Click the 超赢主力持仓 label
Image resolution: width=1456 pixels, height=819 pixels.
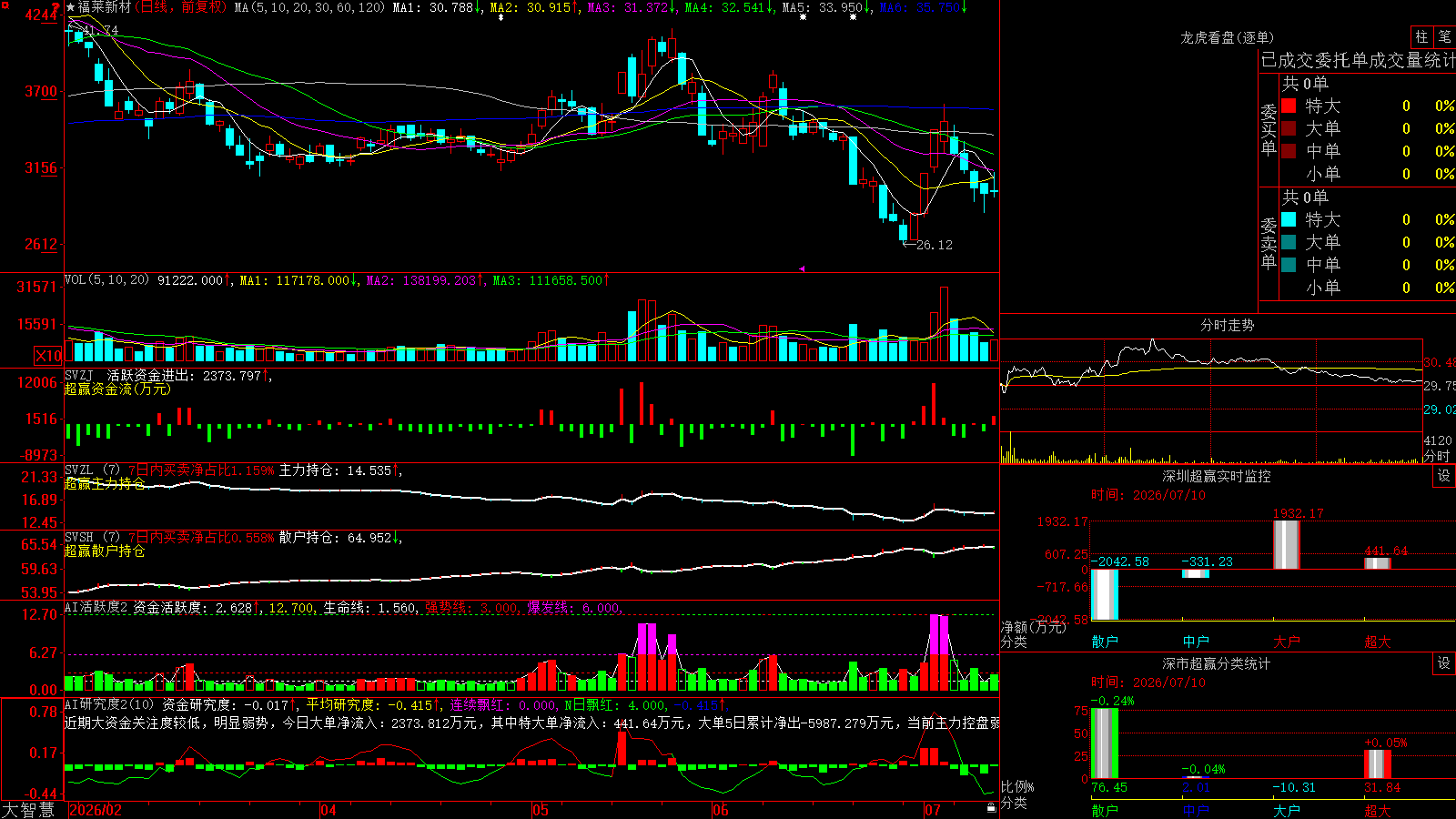click(x=105, y=483)
